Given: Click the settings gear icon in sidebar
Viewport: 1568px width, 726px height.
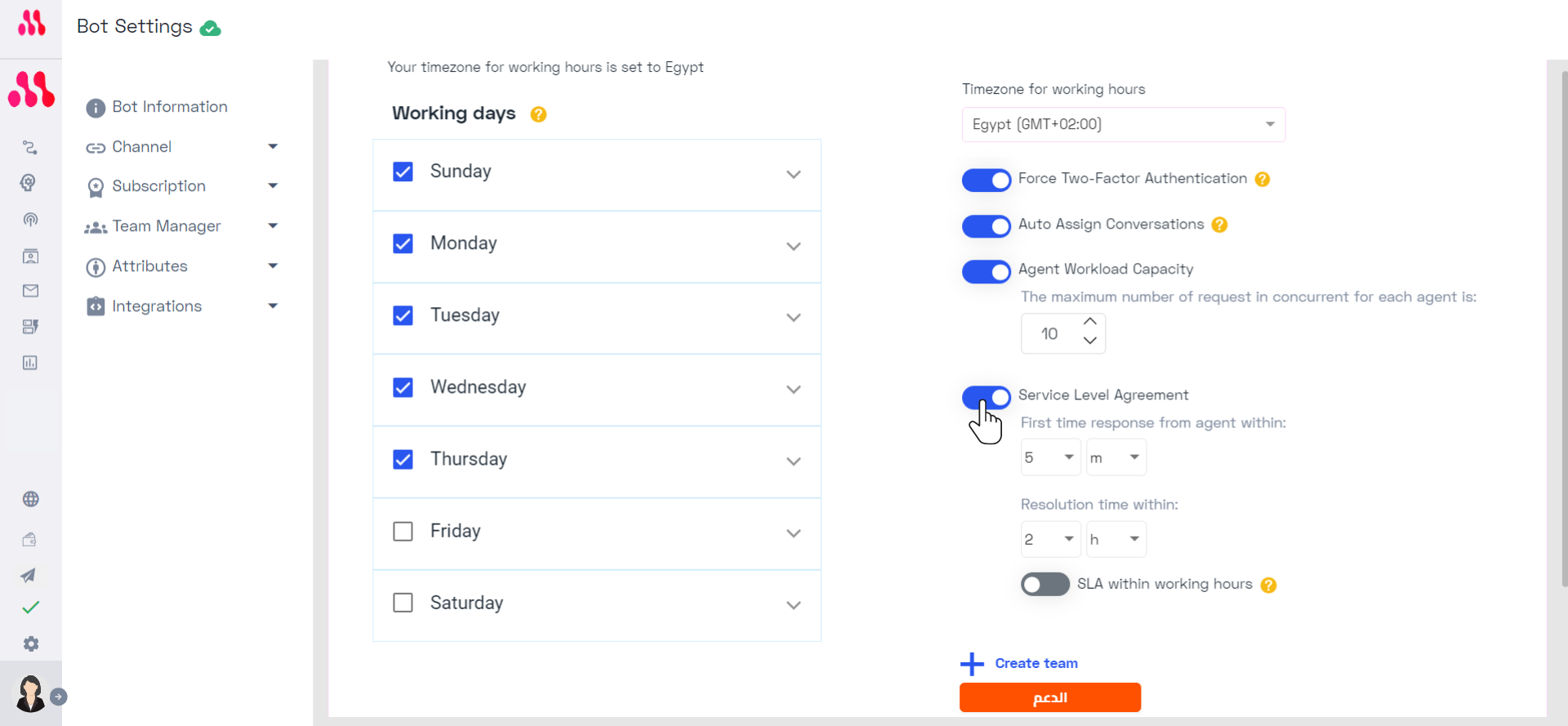Looking at the screenshot, I should click(x=31, y=644).
